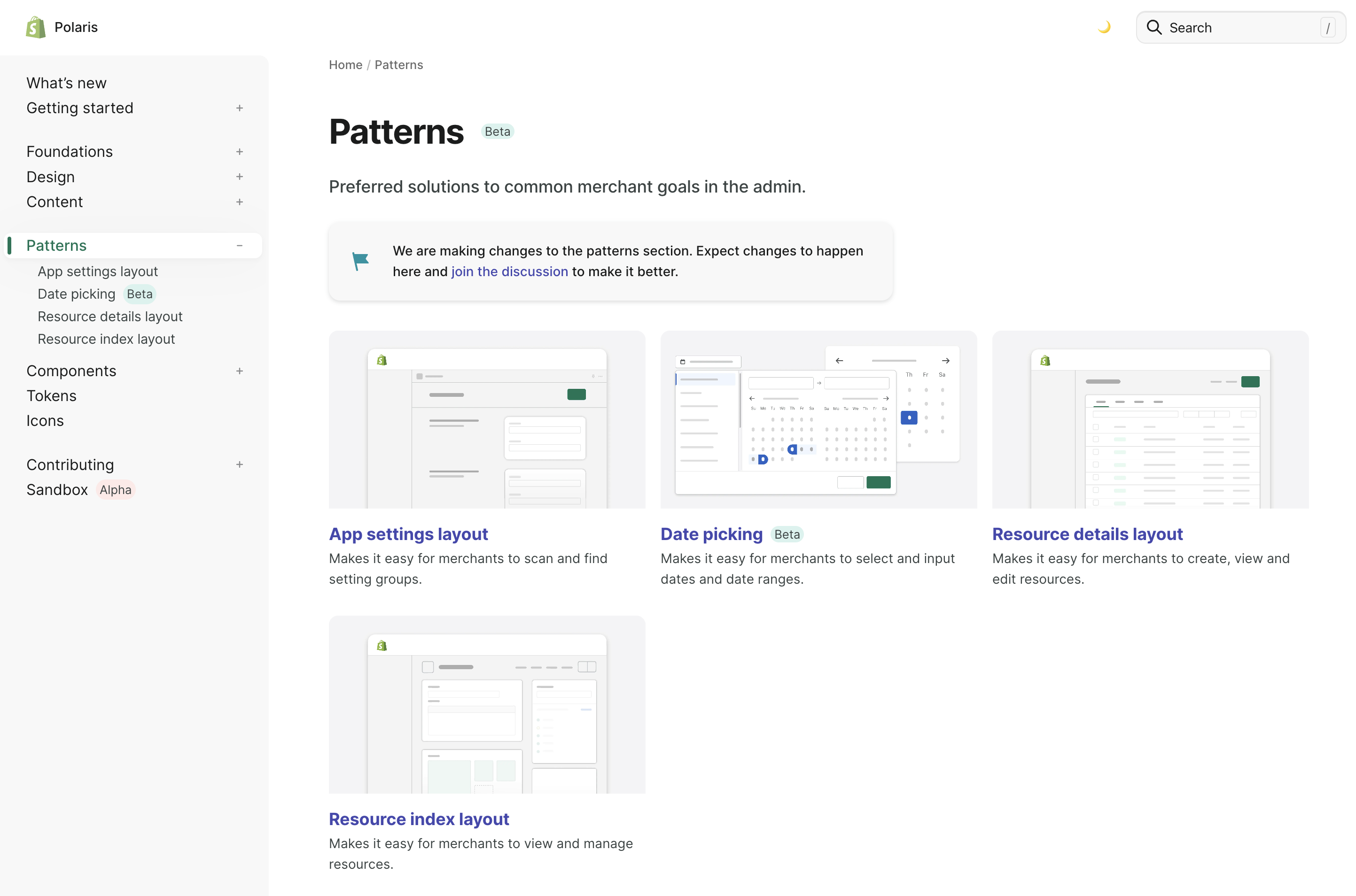Open App settings layout card heading

click(x=408, y=534)
